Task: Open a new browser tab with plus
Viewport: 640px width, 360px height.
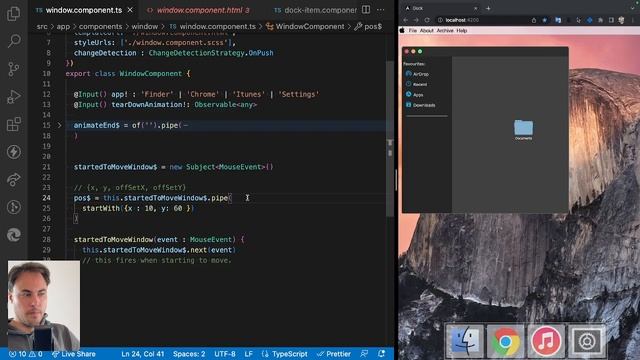Action: pyautogui.click(x=488, y=8)
